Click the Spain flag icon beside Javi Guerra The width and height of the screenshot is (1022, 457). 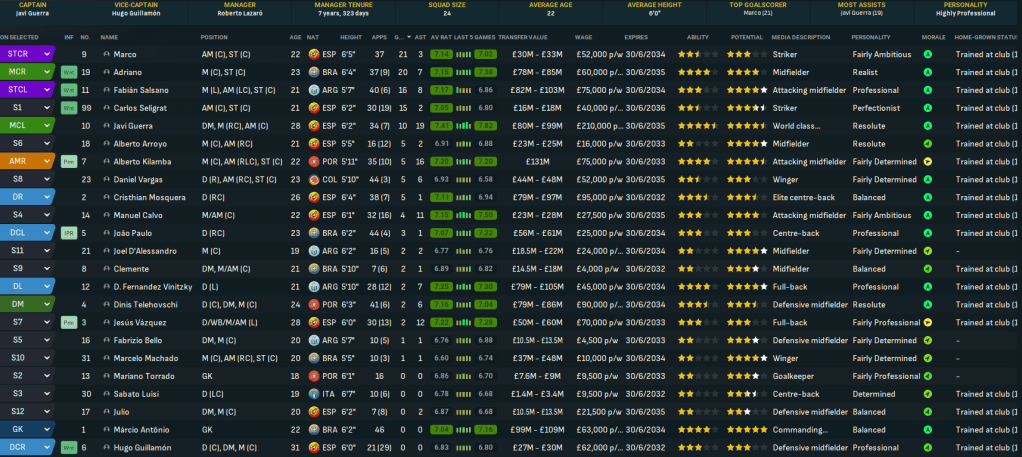tap(314, 126)
